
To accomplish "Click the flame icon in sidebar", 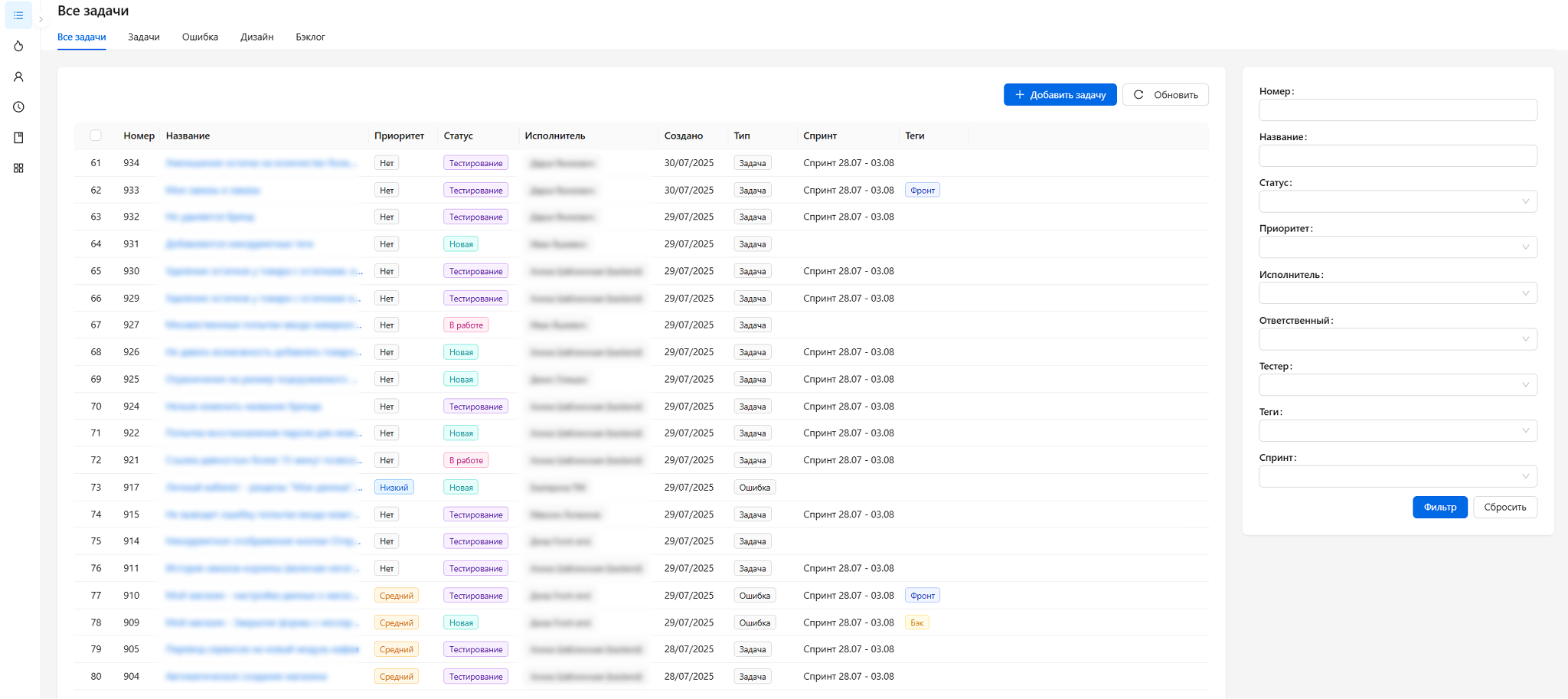I will 18,46.
